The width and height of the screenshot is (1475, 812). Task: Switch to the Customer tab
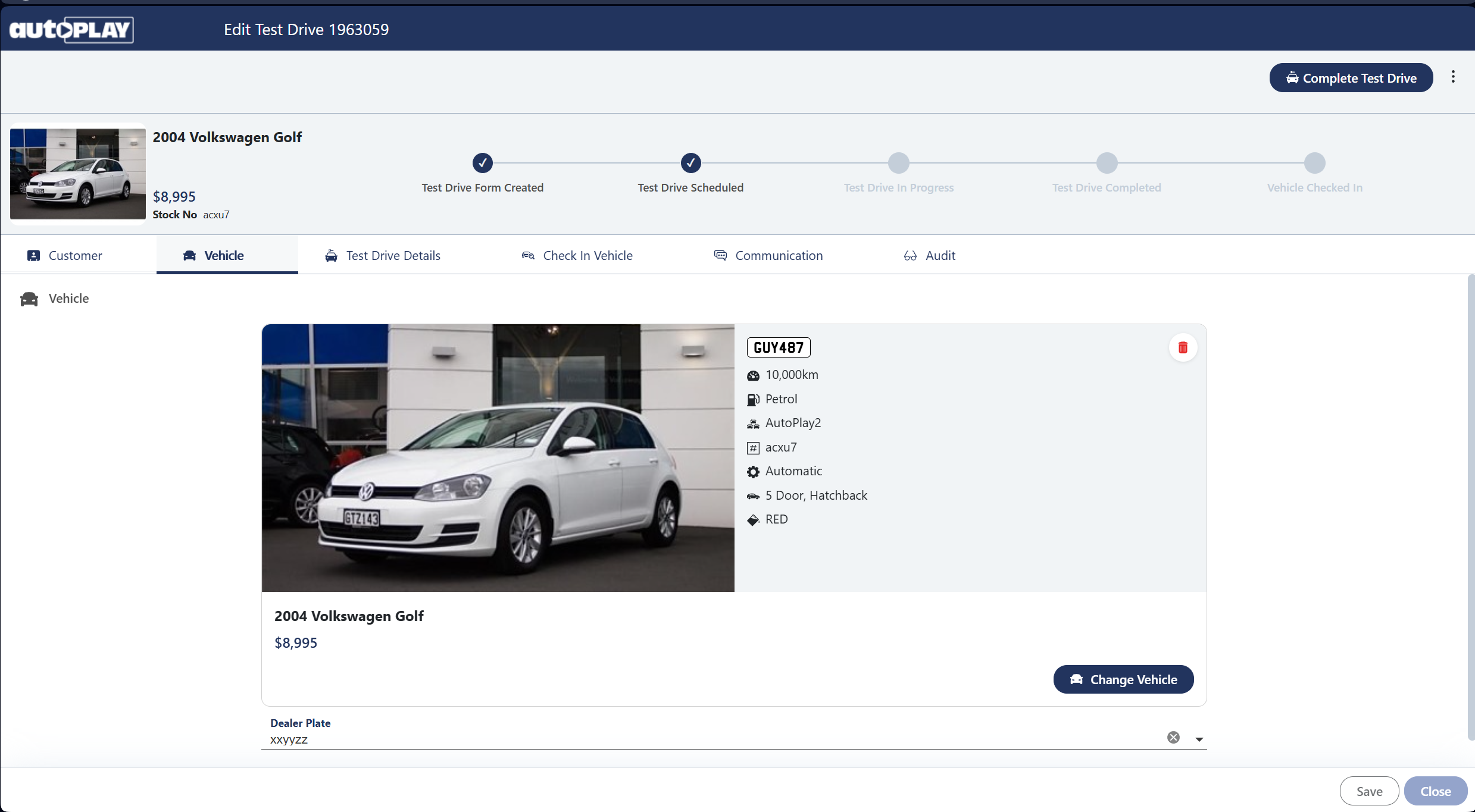click(65, 255)
